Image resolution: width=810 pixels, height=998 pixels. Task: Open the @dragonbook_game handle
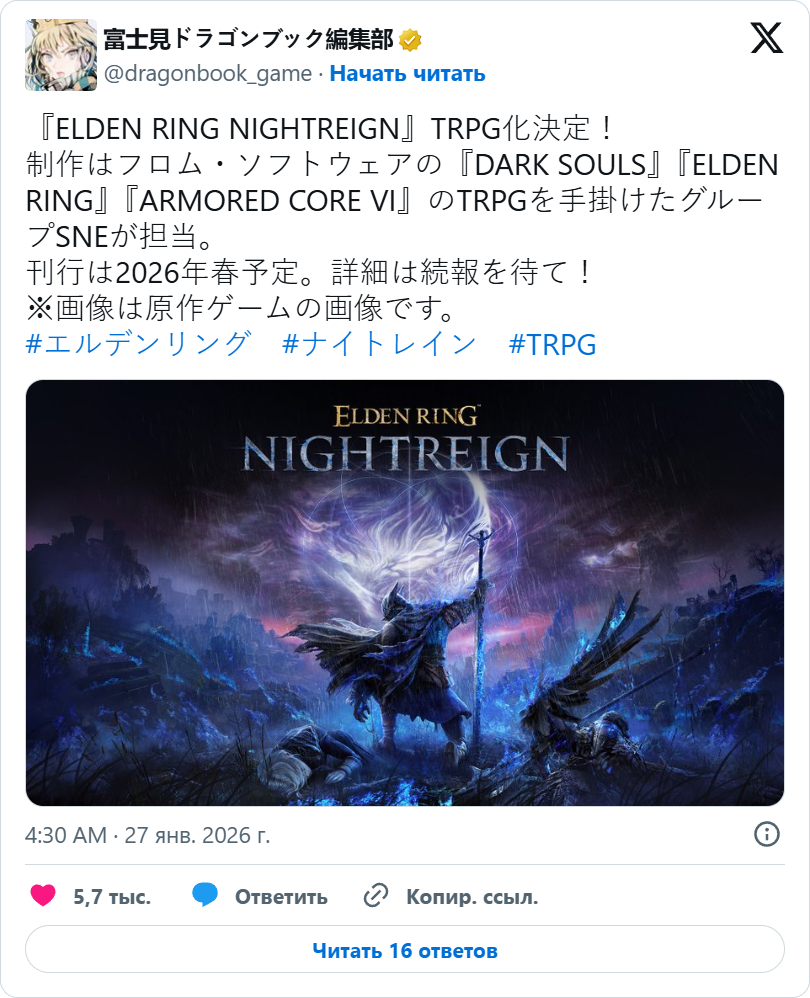pyautogui.click(x=207, y=74)
